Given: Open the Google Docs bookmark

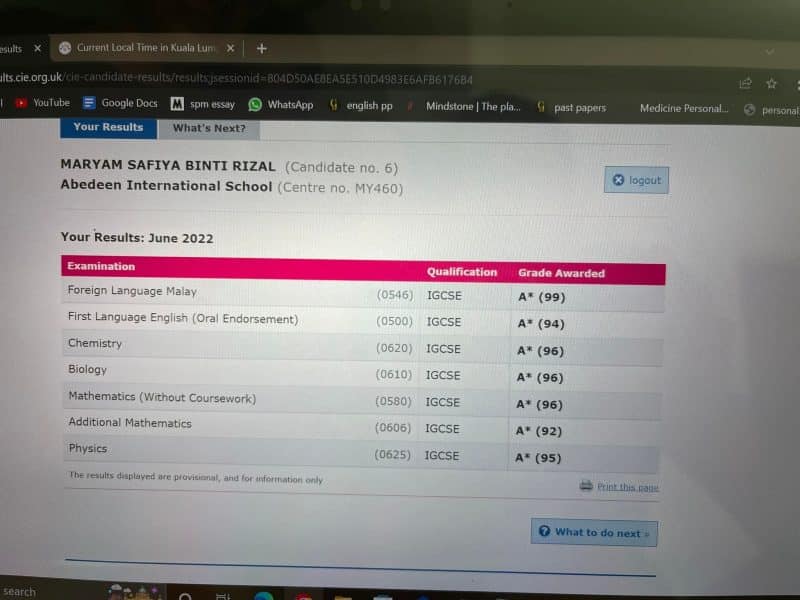Looking at the screenshot, I should tap(129, 102).
